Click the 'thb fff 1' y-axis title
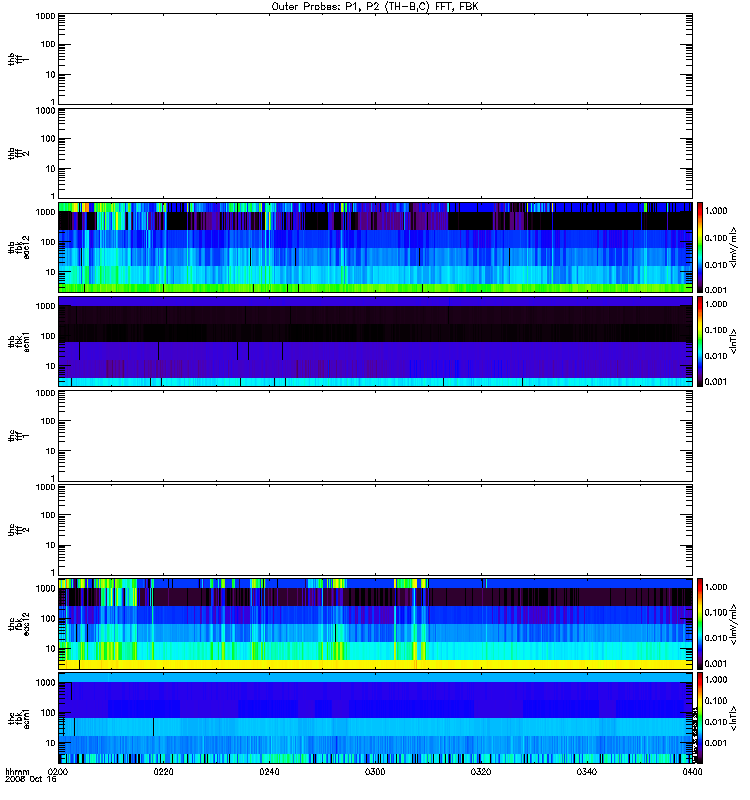Image resolution: width=750 pixels, height=800 pixels. coord(18,59)
